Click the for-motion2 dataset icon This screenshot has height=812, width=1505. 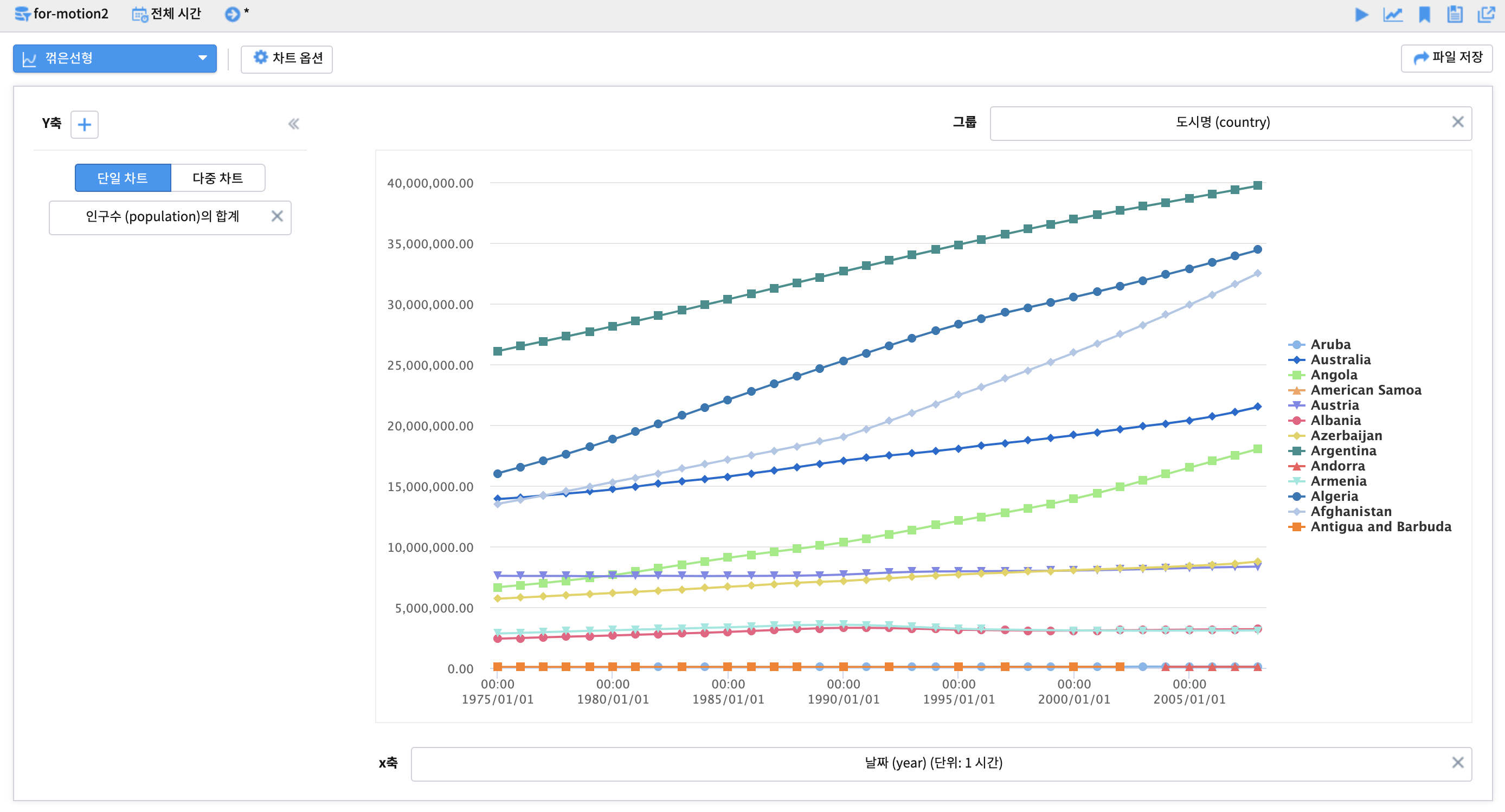pos(22,14)
